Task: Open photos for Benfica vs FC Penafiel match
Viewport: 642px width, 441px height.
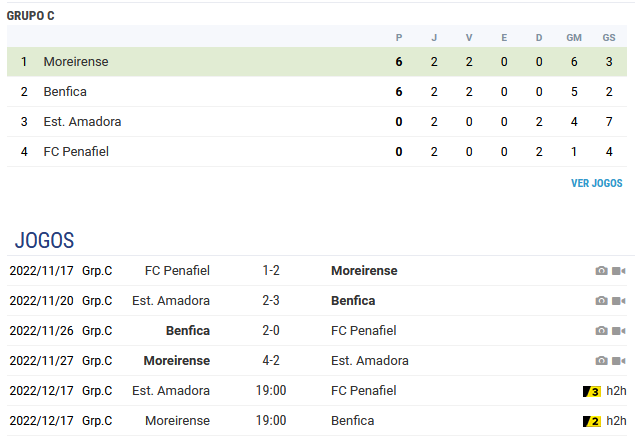Action: tap(601, 331)
